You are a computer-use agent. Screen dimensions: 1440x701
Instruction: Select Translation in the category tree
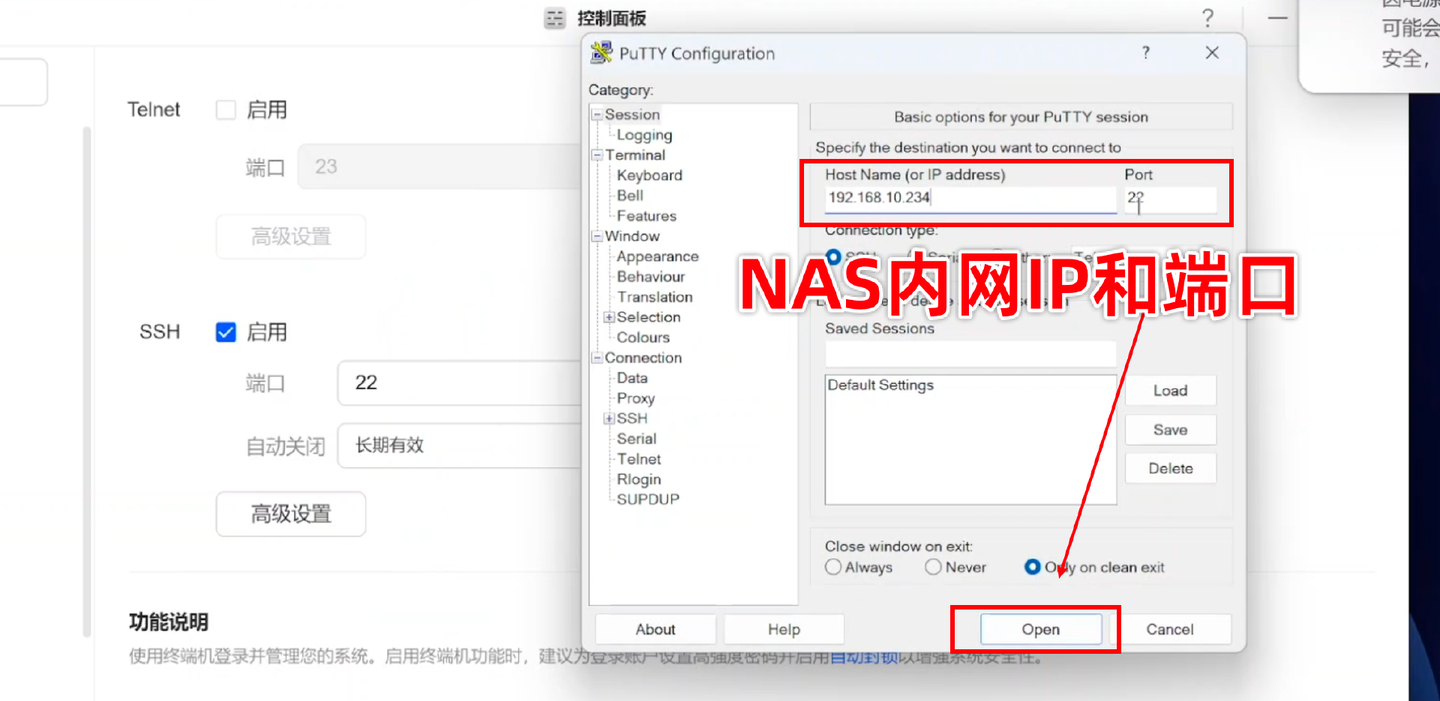654,297
